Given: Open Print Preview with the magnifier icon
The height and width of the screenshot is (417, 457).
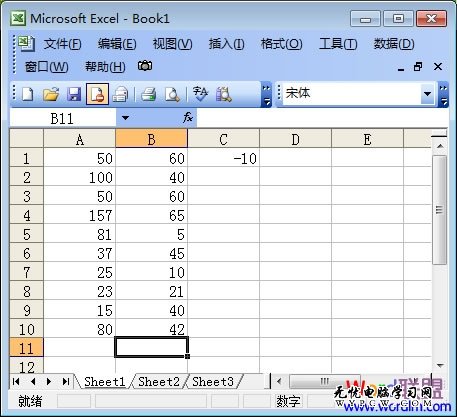Looking at the screenshot, I should [172, 94].
